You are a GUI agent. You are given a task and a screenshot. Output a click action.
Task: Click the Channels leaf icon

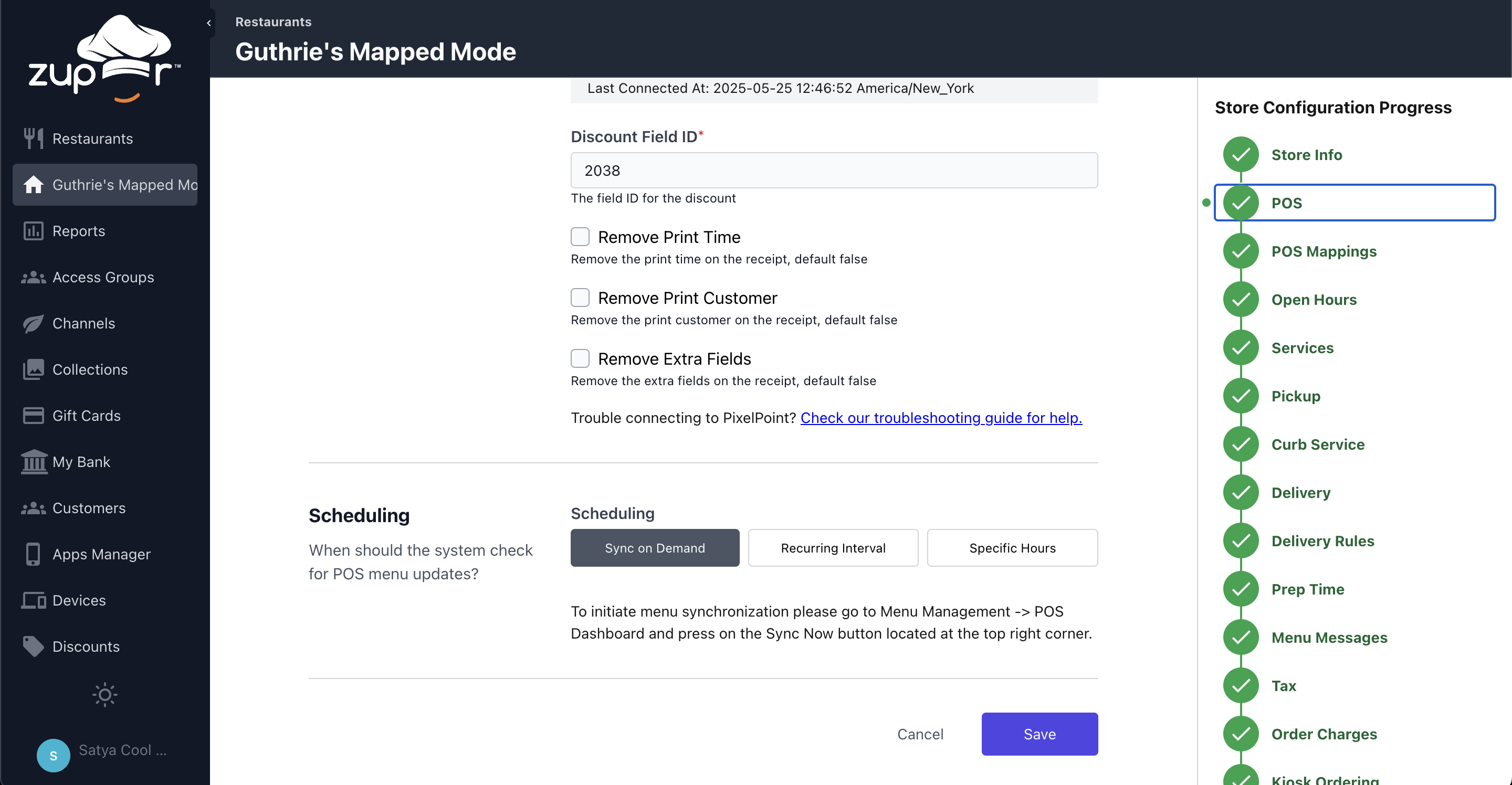(34, 323)
